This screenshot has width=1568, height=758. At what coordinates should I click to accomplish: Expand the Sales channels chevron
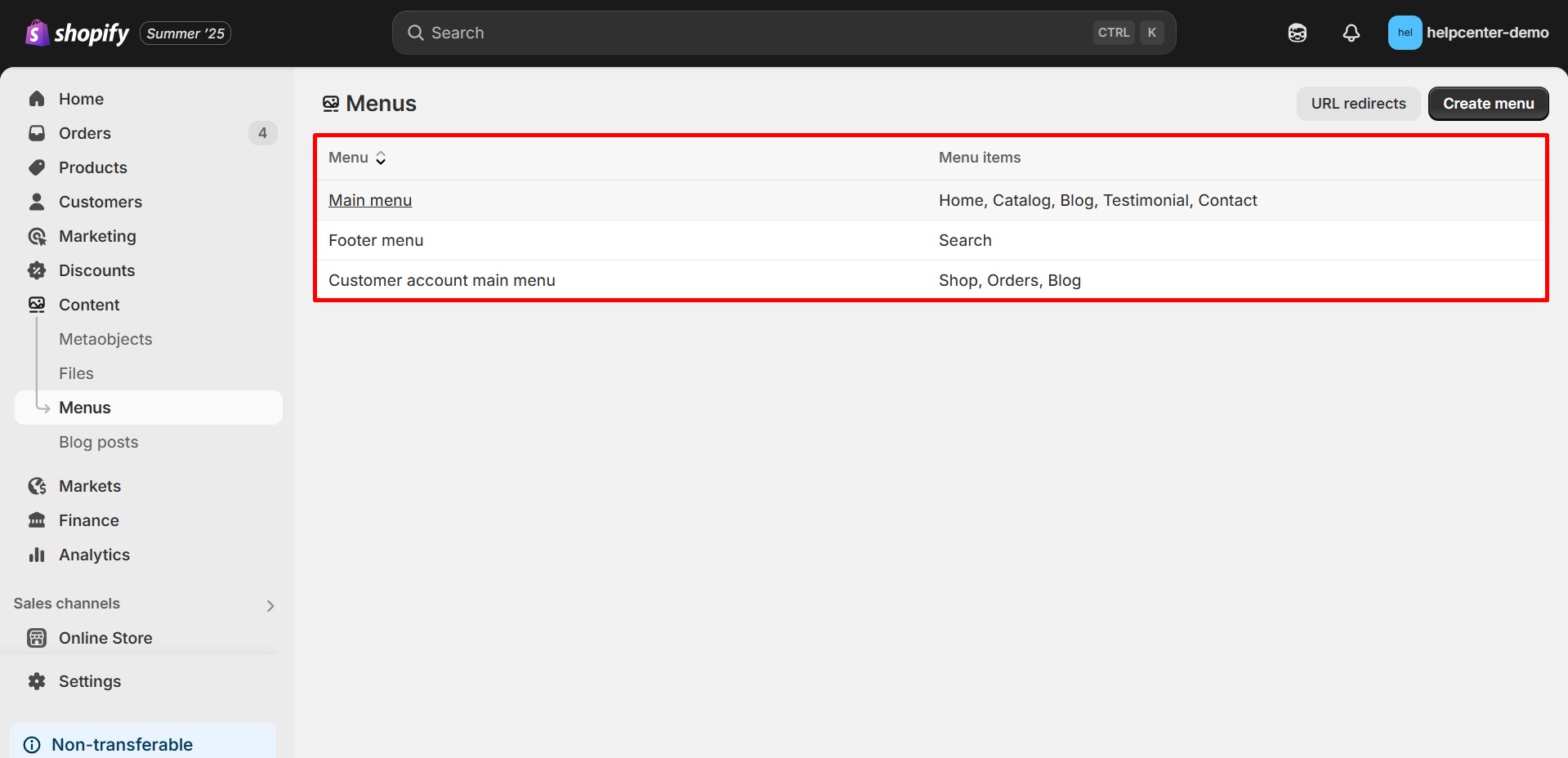coord(270,605)
